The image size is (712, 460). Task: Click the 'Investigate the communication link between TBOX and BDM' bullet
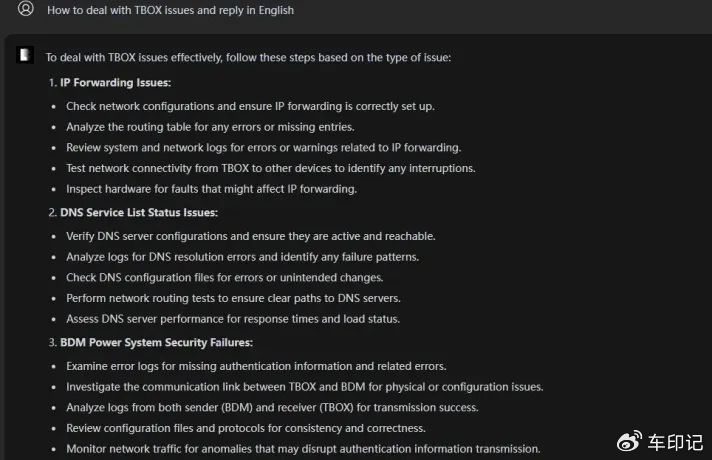click(305, 387)
